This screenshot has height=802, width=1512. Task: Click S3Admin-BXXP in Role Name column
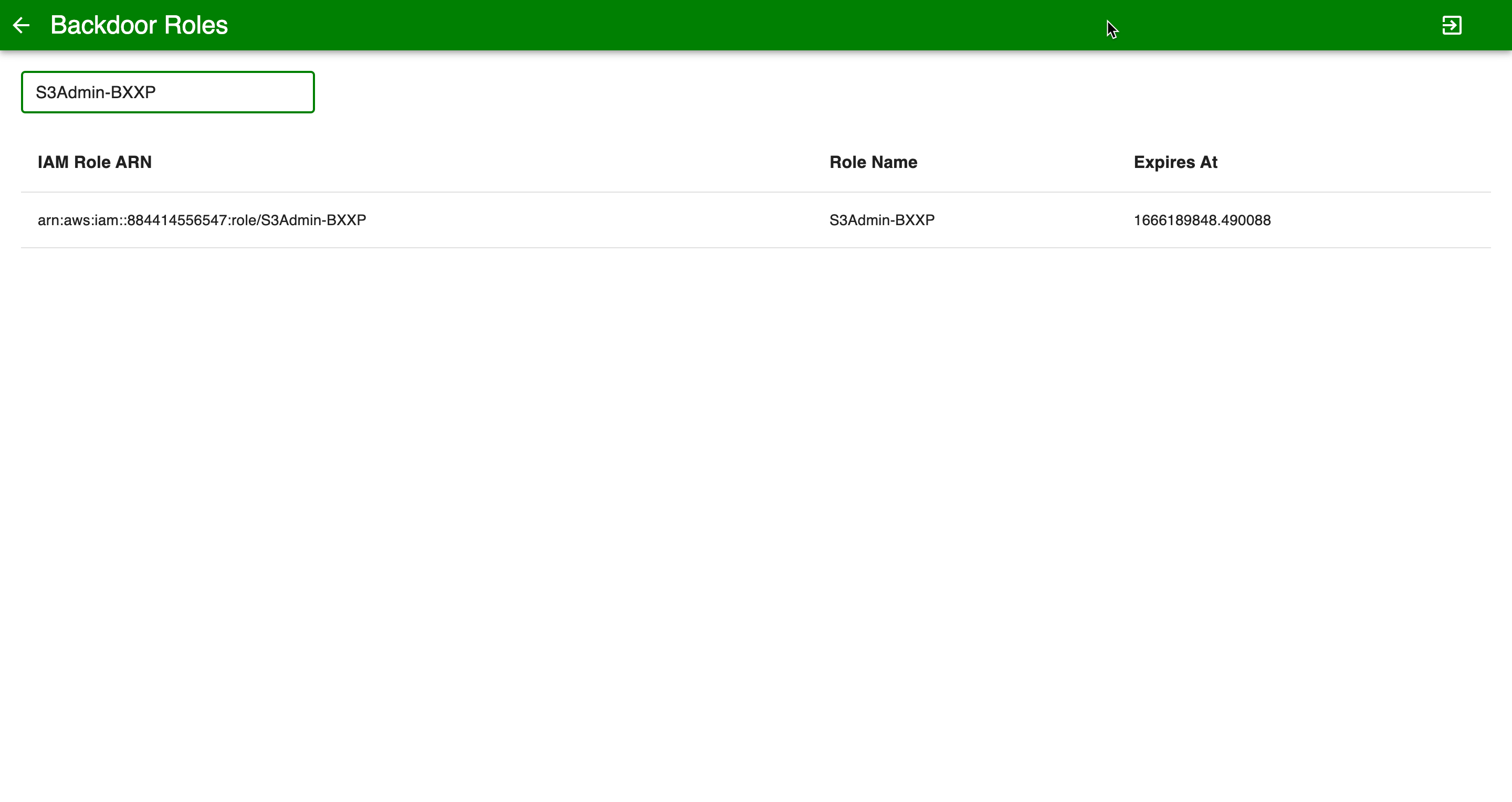[881, 220]
